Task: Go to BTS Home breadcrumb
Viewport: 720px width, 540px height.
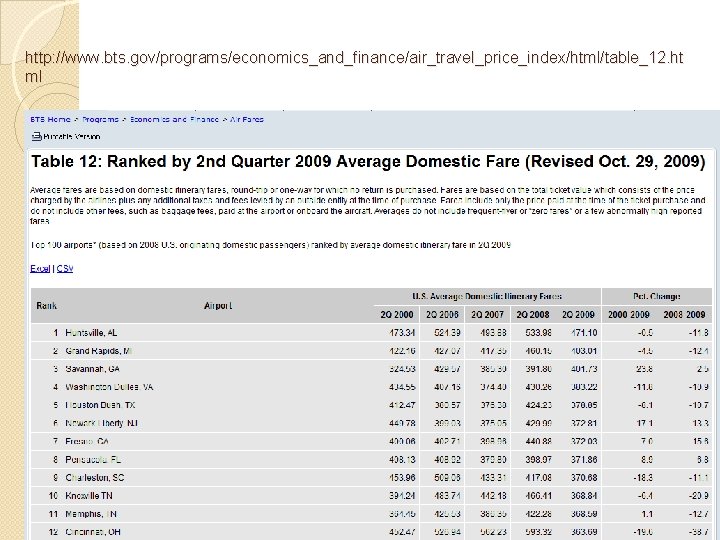Action: point(50,119)
